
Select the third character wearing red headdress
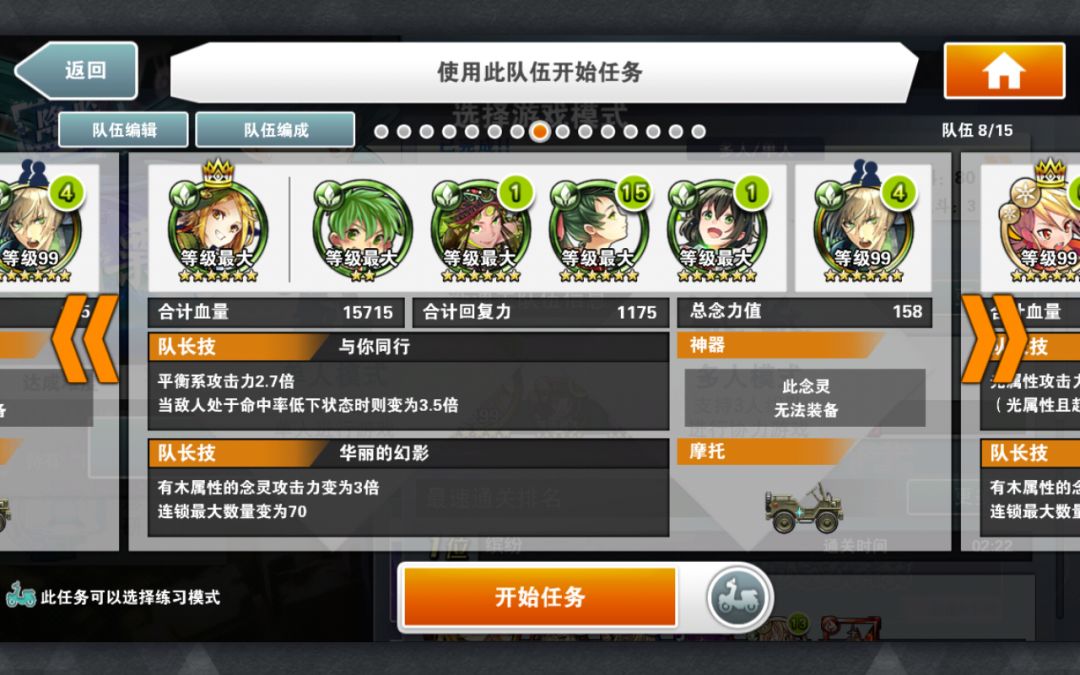coord(480,229)
